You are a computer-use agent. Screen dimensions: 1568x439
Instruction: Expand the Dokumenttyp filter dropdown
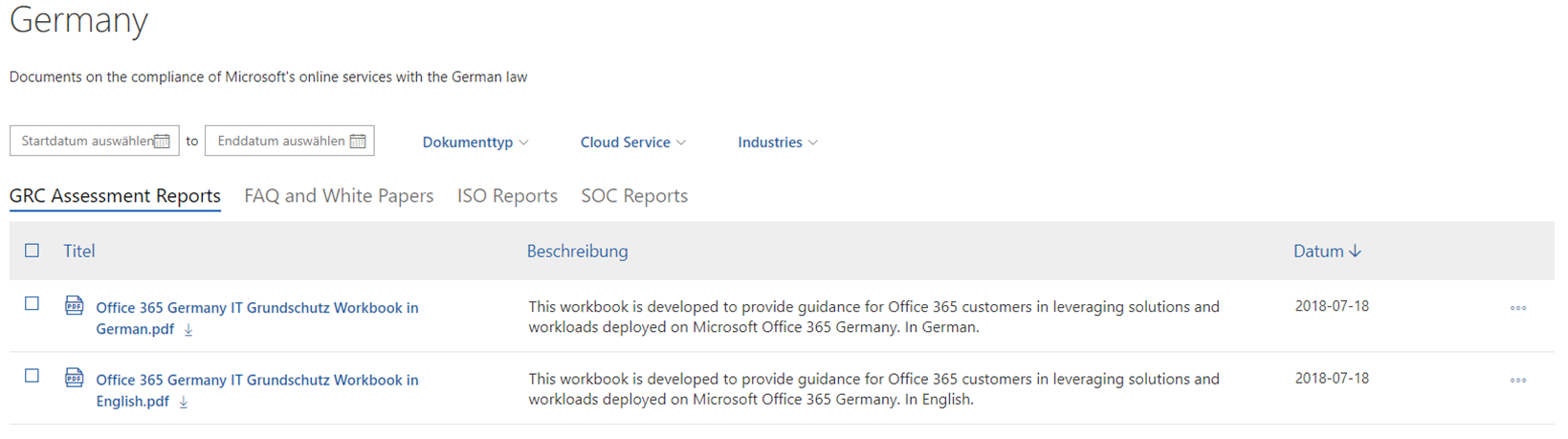(x=475, y=143)
